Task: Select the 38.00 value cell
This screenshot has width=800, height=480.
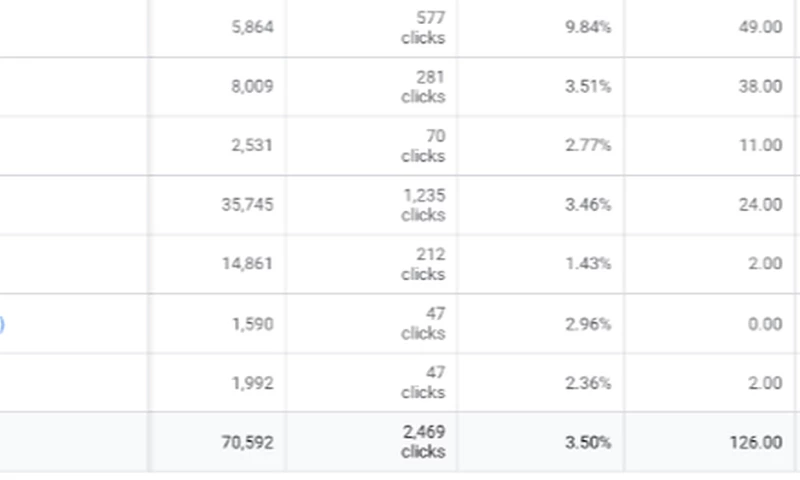Action: click(760, 87)
